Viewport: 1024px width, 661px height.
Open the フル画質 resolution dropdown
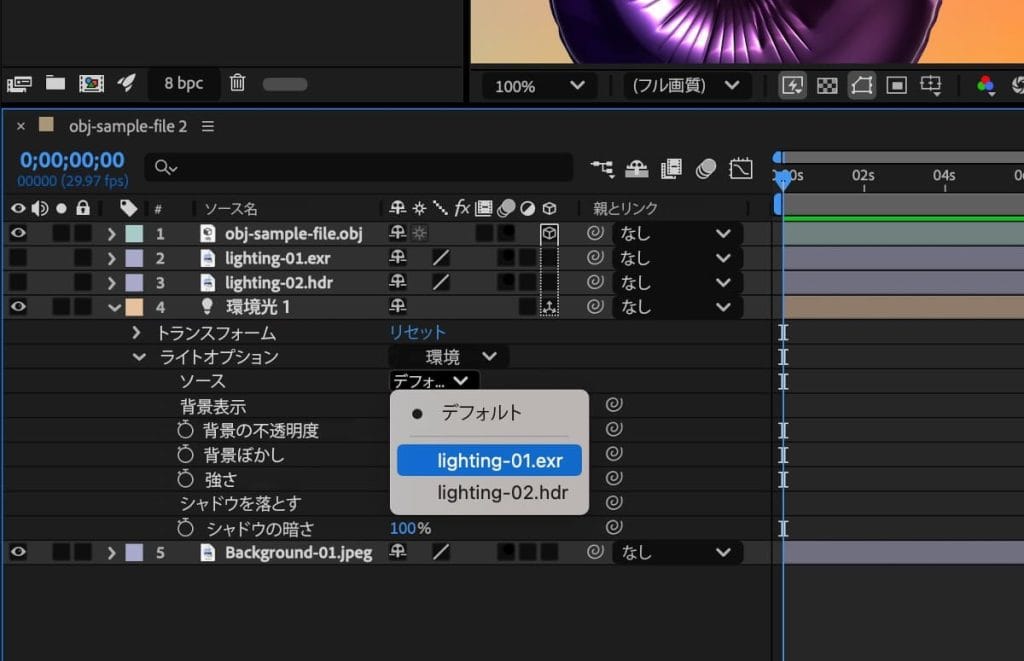click(x=686, y=86)
